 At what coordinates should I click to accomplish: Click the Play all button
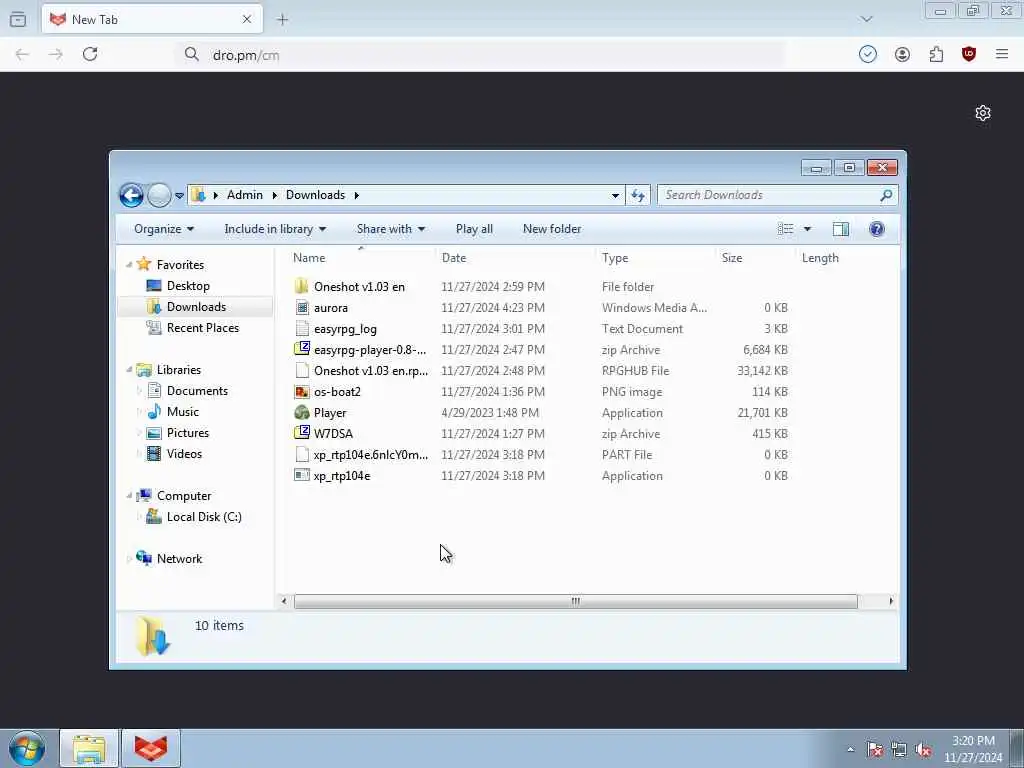(474, 229)
